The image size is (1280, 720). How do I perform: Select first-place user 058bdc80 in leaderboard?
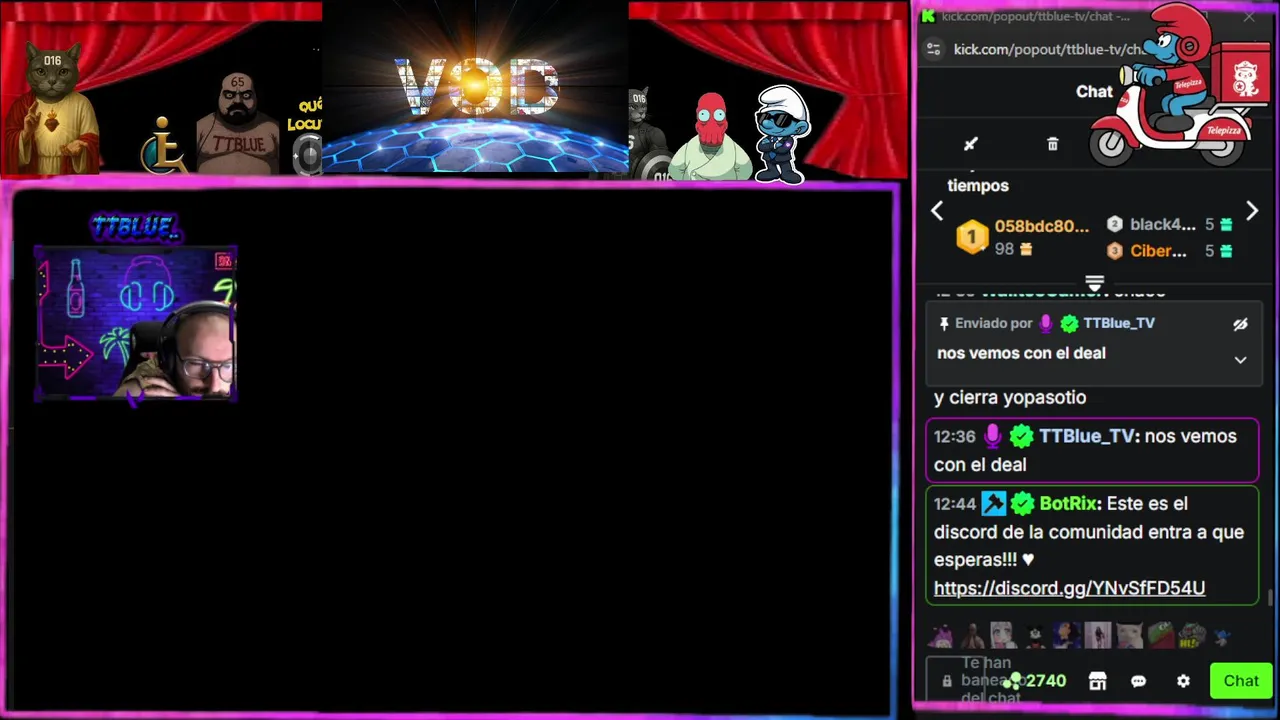pyautogui.click(x=1041, y=226)
